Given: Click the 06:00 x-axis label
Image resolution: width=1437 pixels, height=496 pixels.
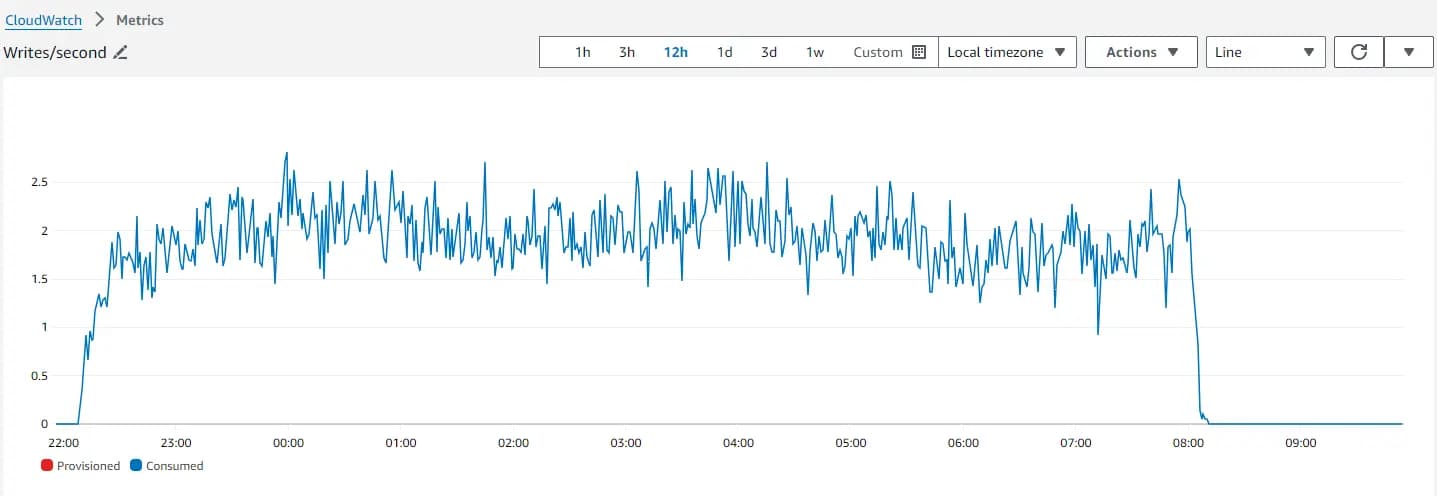Looking at the screenshot, I should click(x=963, y=443).
